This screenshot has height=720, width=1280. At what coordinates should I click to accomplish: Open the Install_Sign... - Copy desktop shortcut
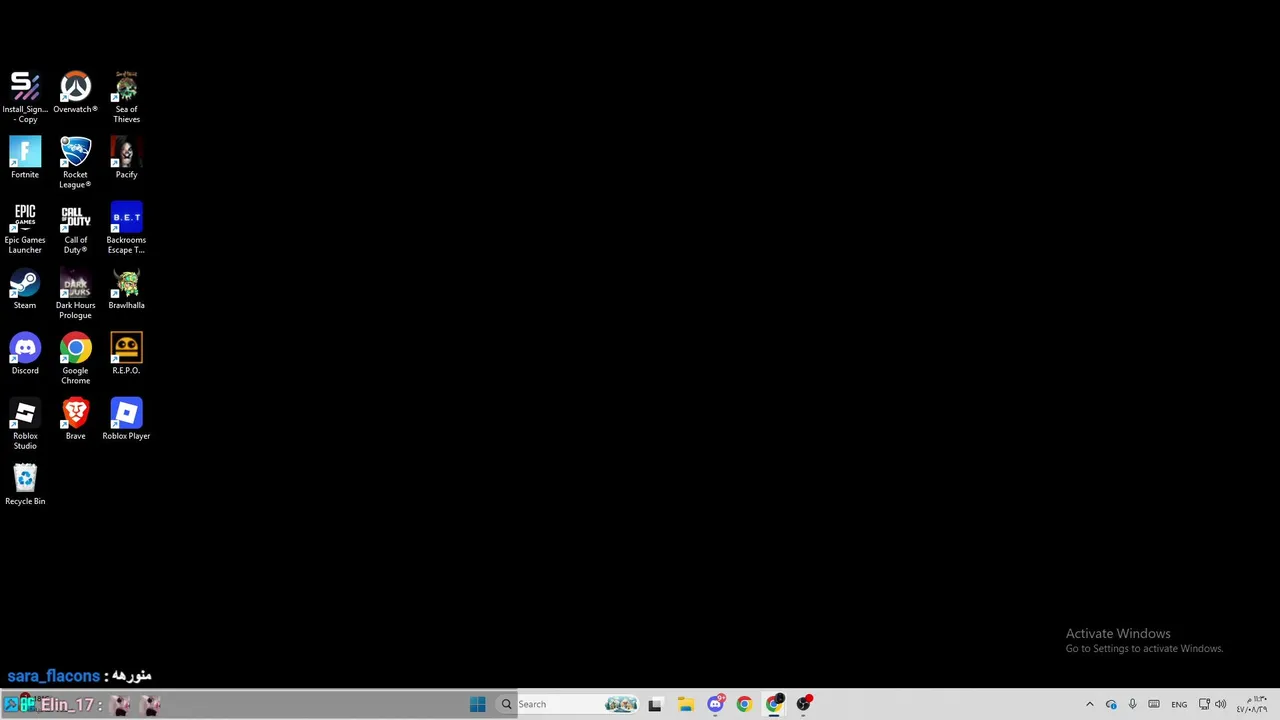pos(25,97)
